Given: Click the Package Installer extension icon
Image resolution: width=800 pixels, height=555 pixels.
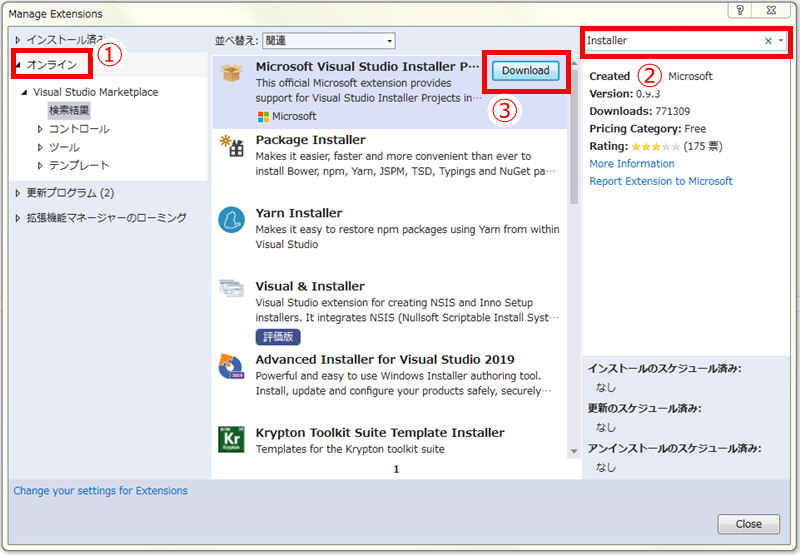Looking at the screenshot, I should click(232, 146).
